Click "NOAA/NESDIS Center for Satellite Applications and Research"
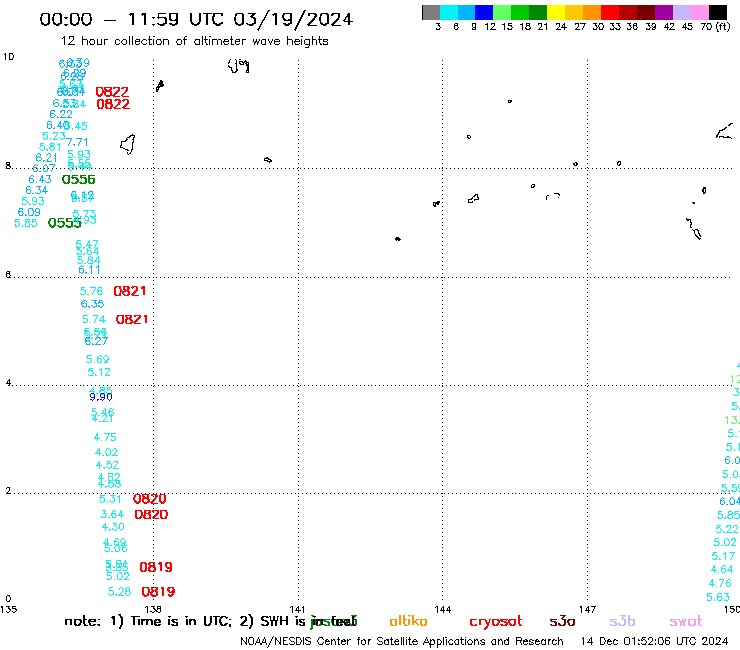The image size is (740, 650). pyautogui.click(x=402, y=642)
